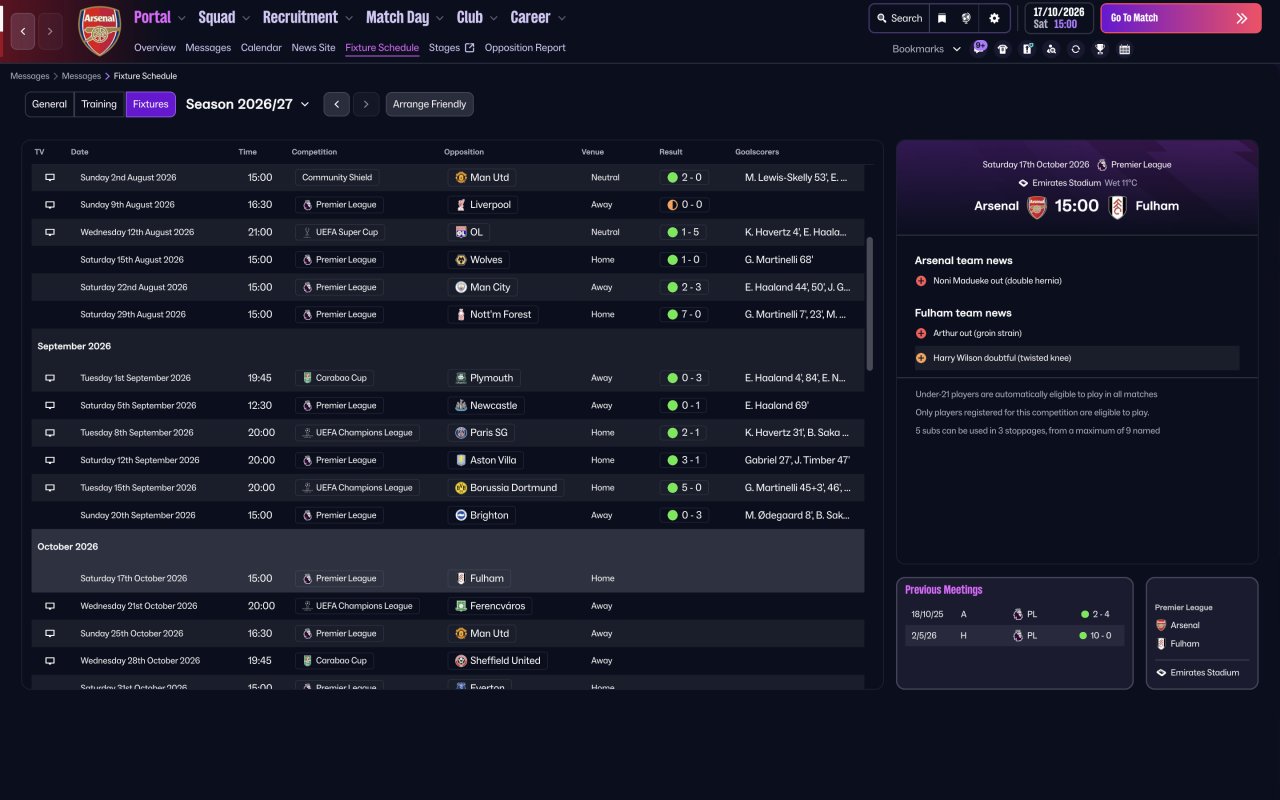Click the Paris SG badge in fixtures
The height and width of the screenshot is (800, 1280).
point(461,433)
